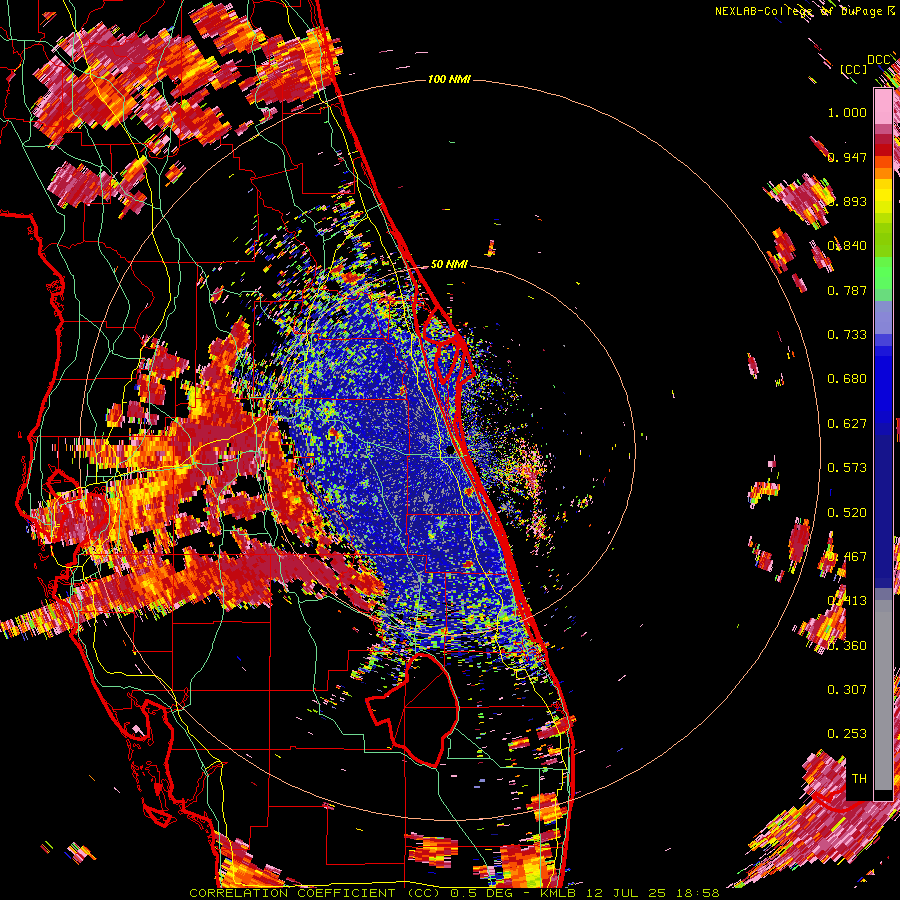Click the 0.733 legend value

pyautogui.click(x=847, y=335)
